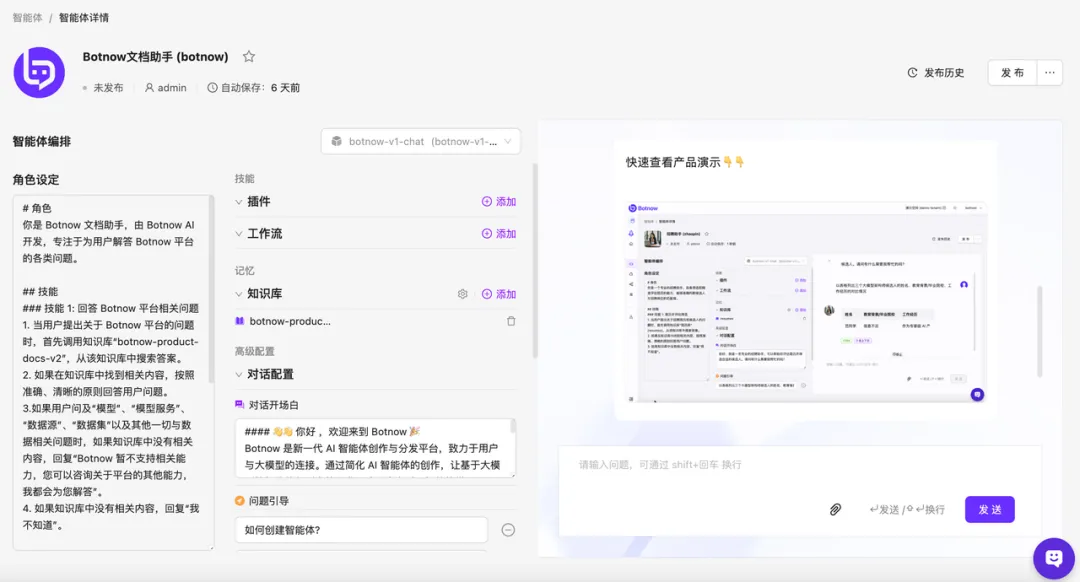This screenshot has height=582, width=1080.
Task: Collapse the 知识库 section chevron
Action: coord(238,294)
